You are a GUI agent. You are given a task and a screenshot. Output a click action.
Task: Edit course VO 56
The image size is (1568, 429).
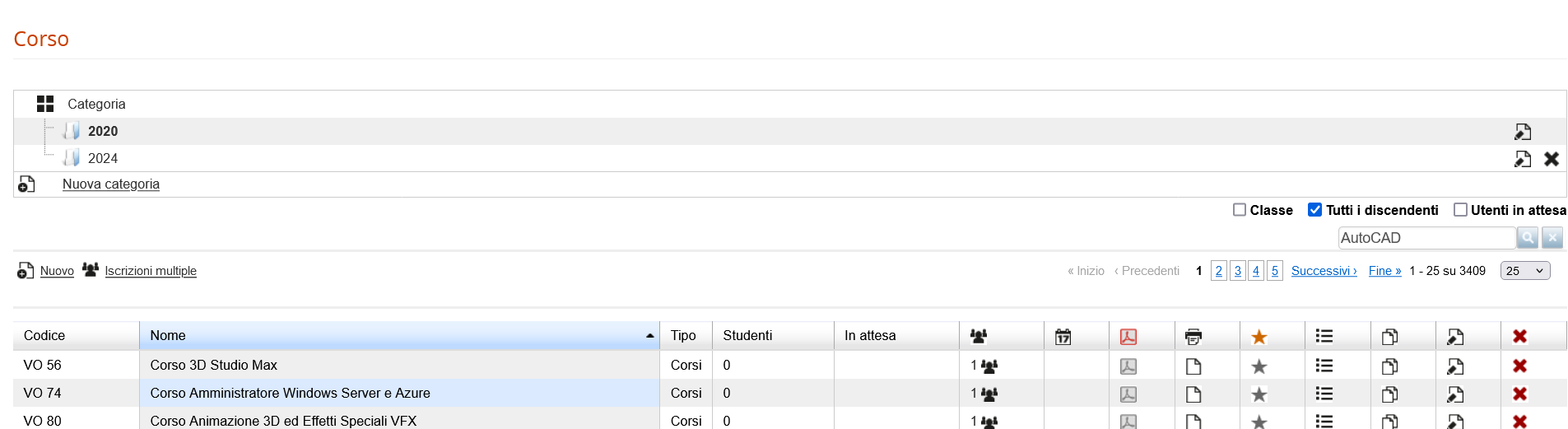click(1454, 366)
